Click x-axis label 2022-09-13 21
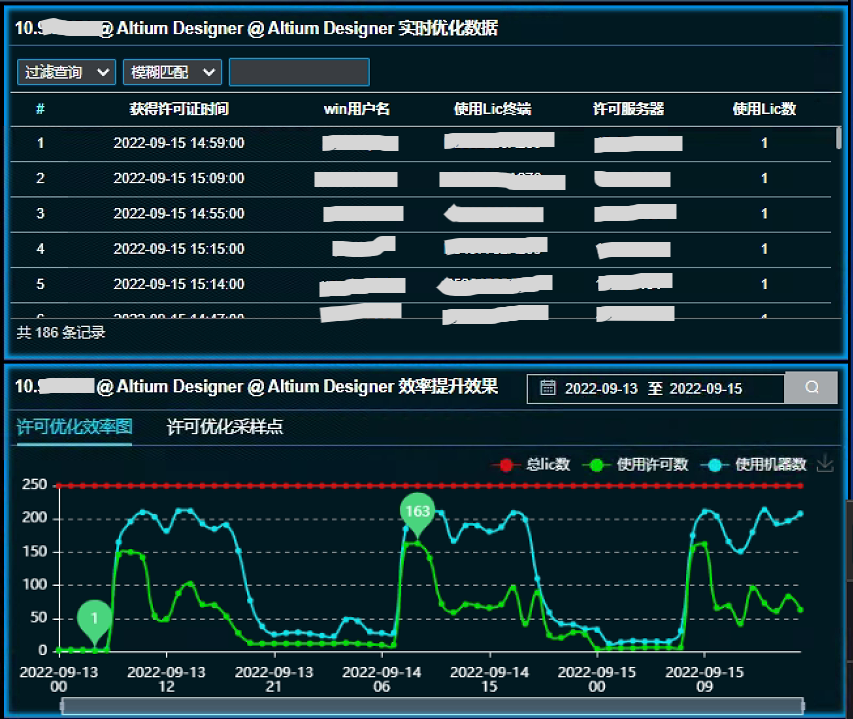This screenshot has height=719, width=853. [274, 679]
